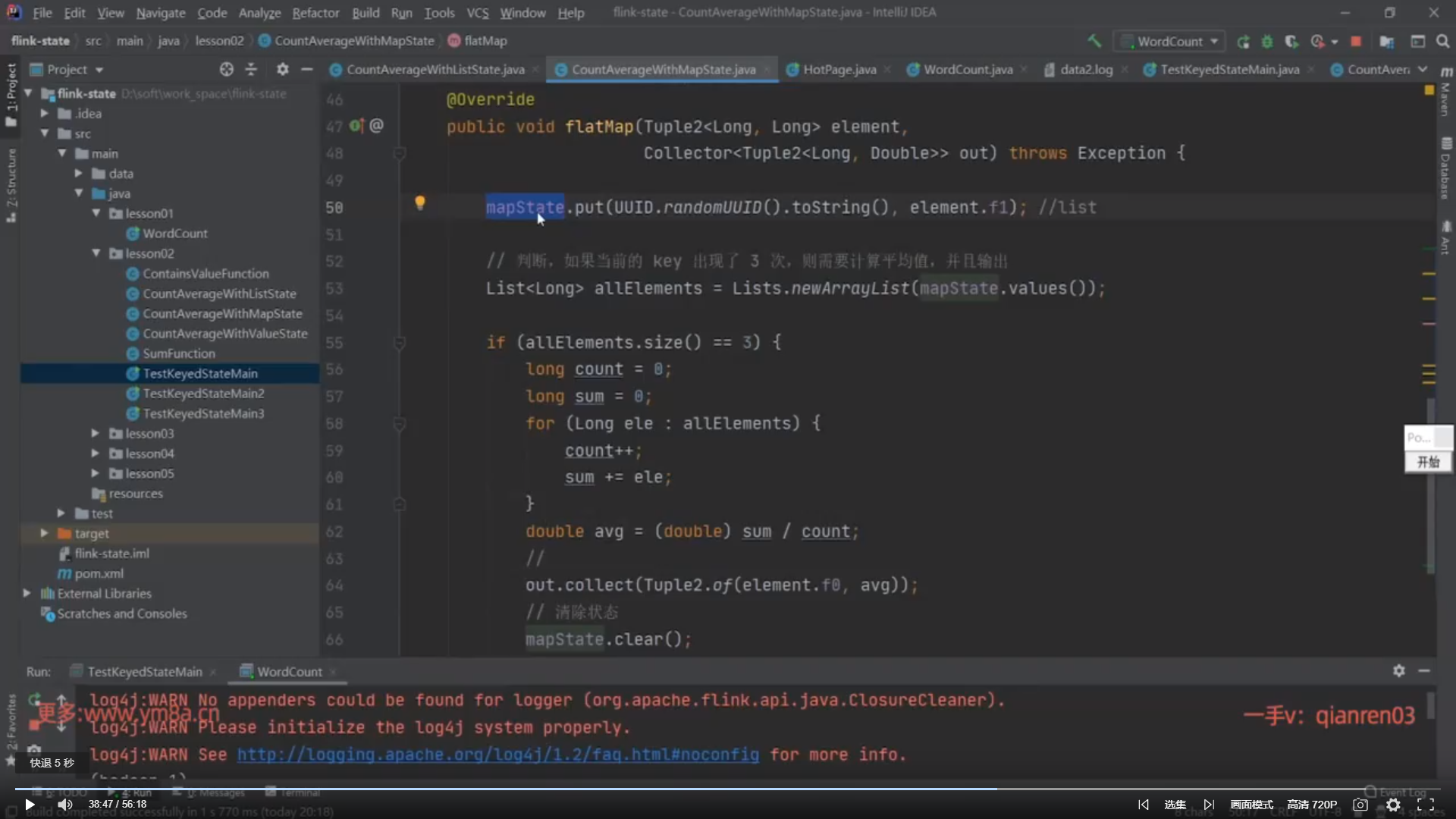Select TestKeyedStateMain2 in project tree
Screen dimensions: 1456x819
tap(203, 393)
